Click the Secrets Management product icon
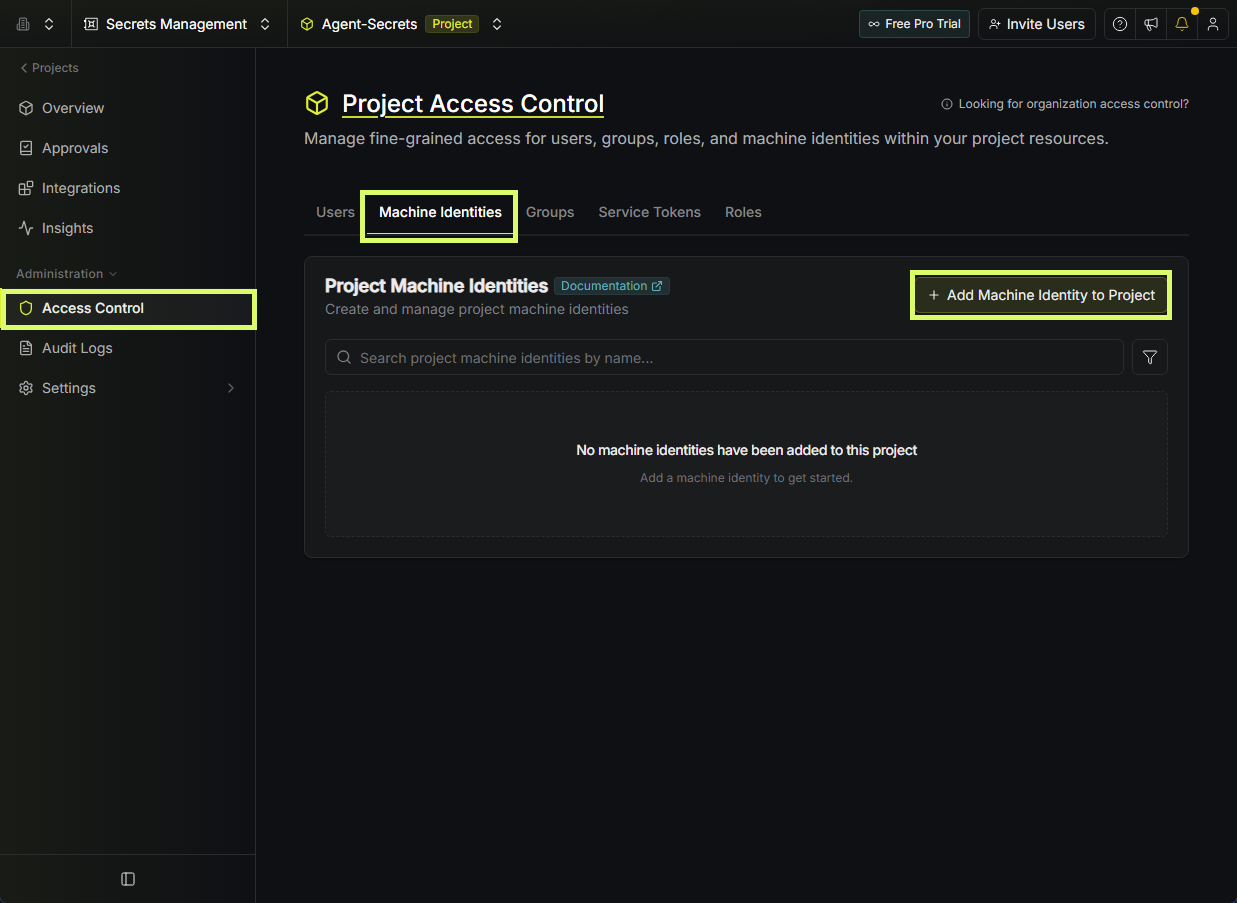 click(x=91, y=24)
